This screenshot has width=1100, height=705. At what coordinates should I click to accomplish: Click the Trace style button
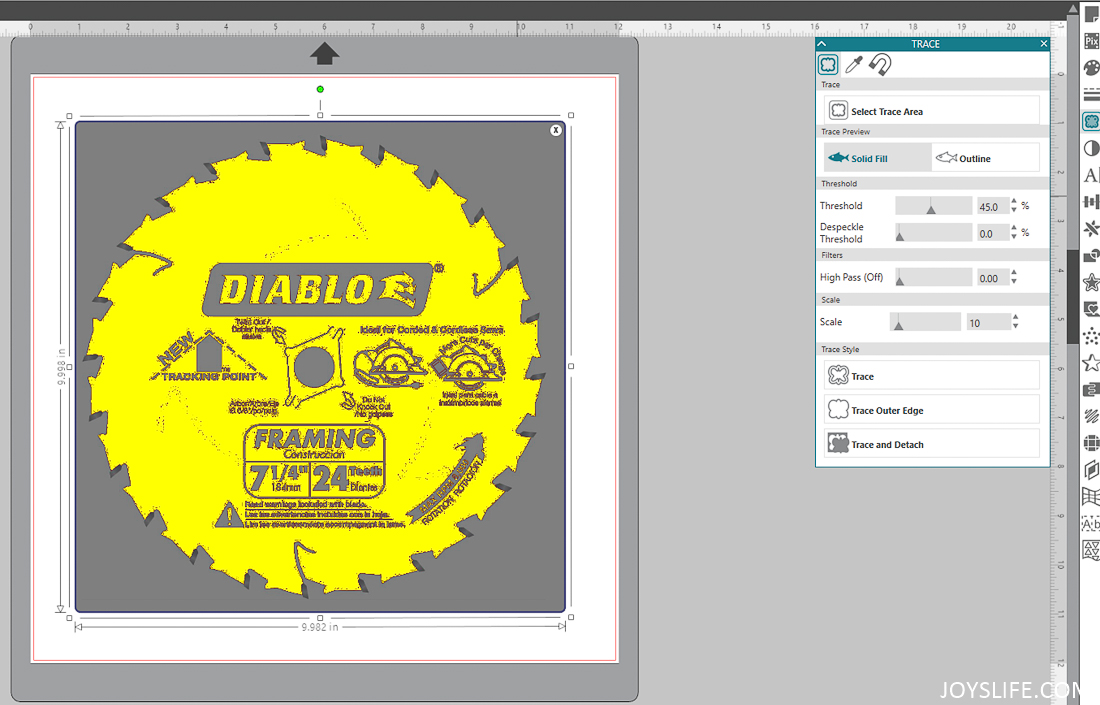[x=932, y=375]
